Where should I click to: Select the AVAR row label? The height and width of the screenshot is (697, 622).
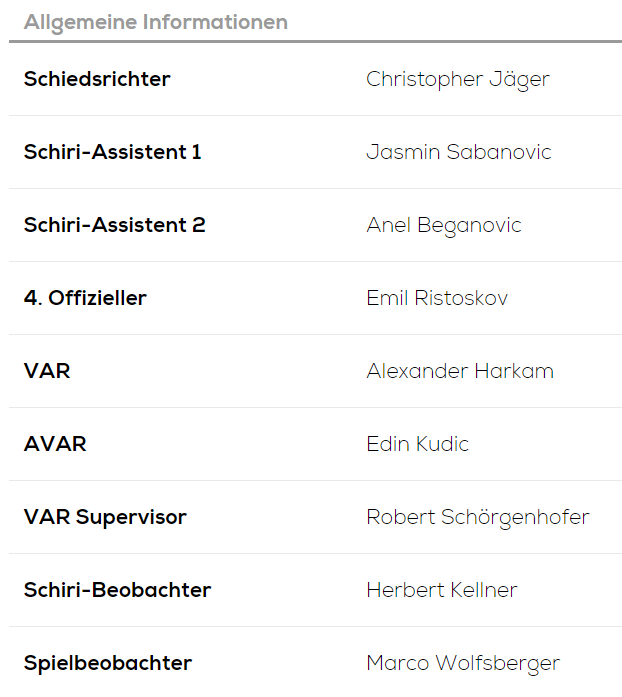55,444
